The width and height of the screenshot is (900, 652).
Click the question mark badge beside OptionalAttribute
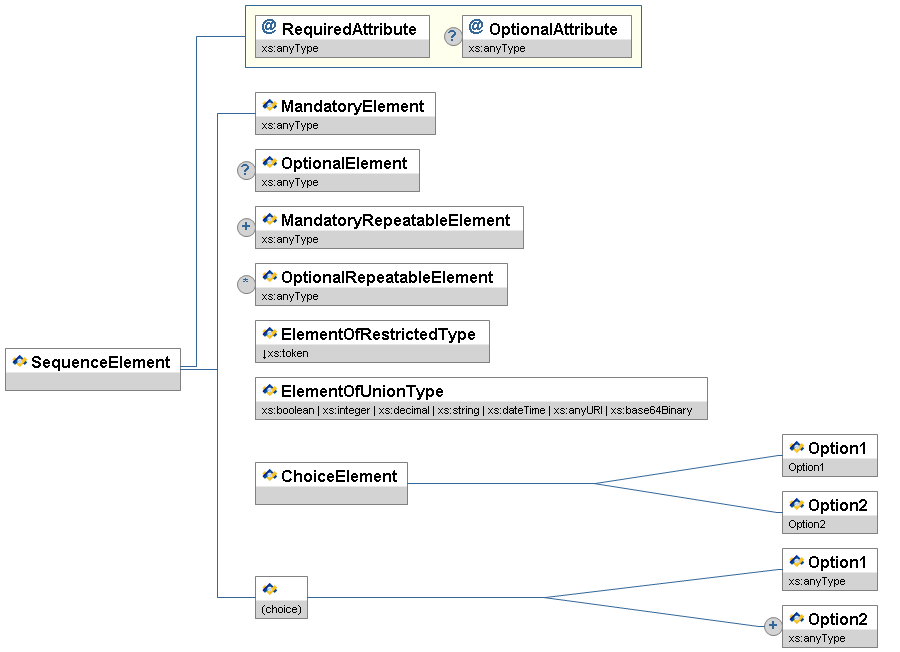coord(453,37)
